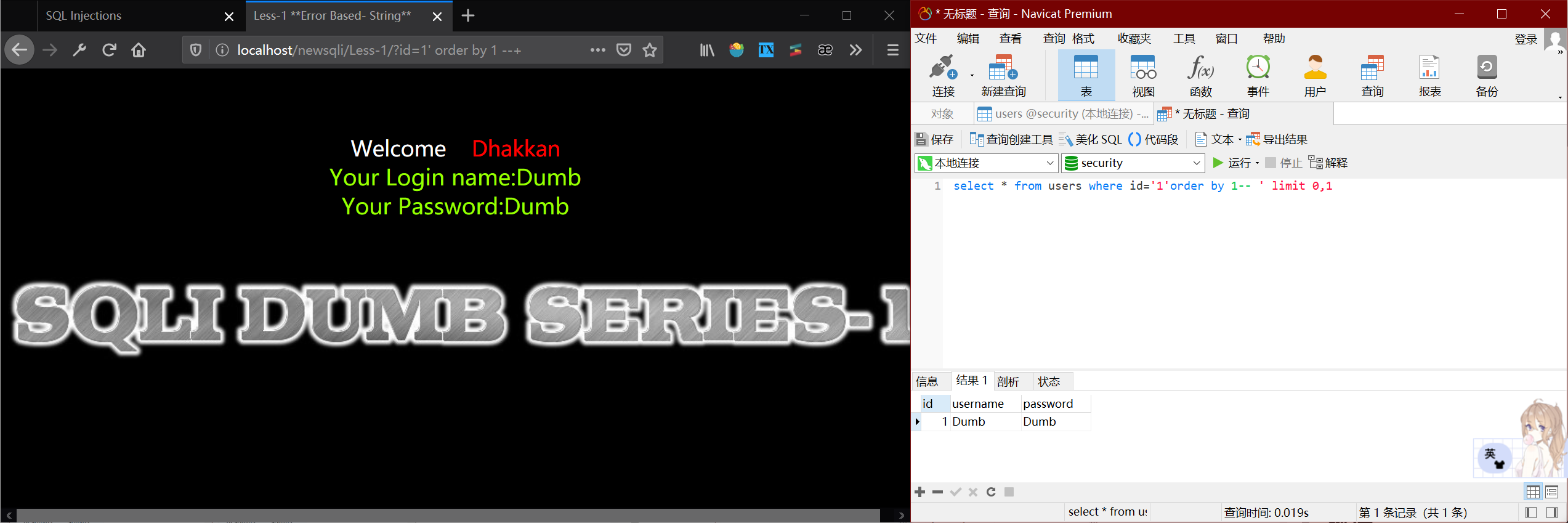Show site information icon in address bar
Viewport: 1568px width, 523px height.
tap(222, 50)
